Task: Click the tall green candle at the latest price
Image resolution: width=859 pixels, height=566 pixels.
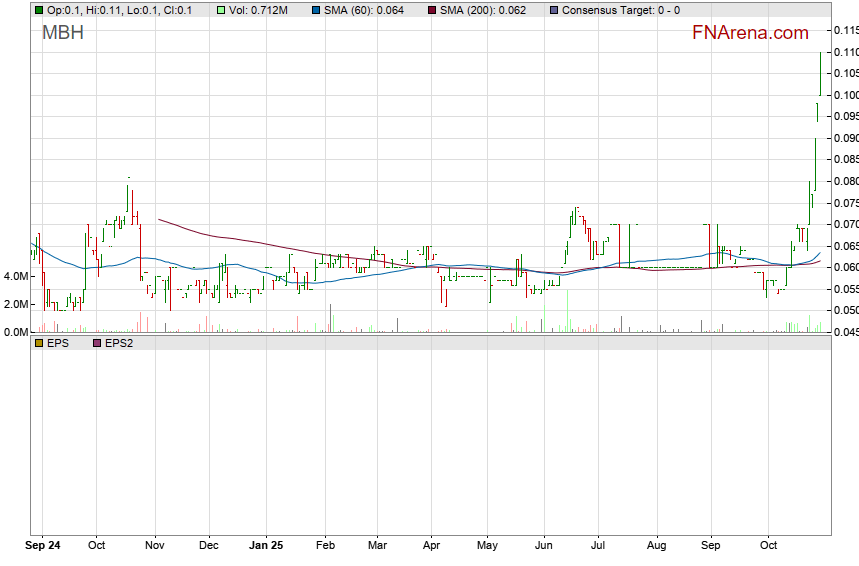Action: point(820,73)
